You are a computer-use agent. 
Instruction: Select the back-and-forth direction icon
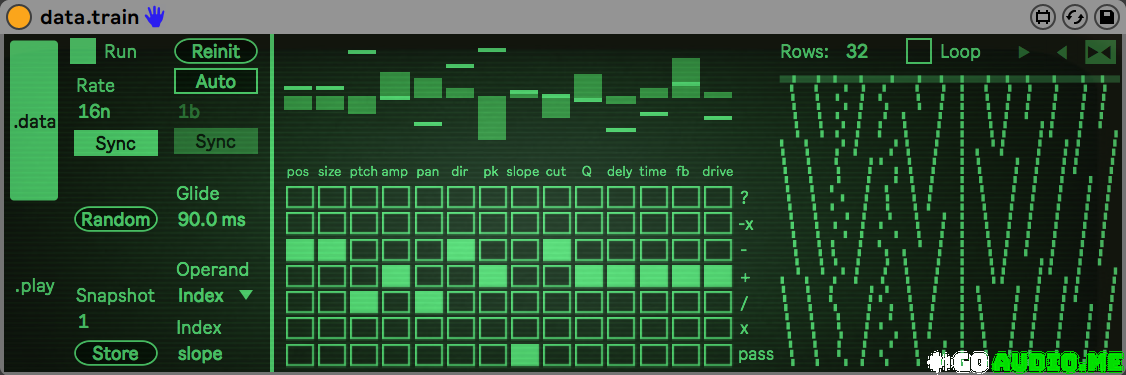pos(1100,52)
